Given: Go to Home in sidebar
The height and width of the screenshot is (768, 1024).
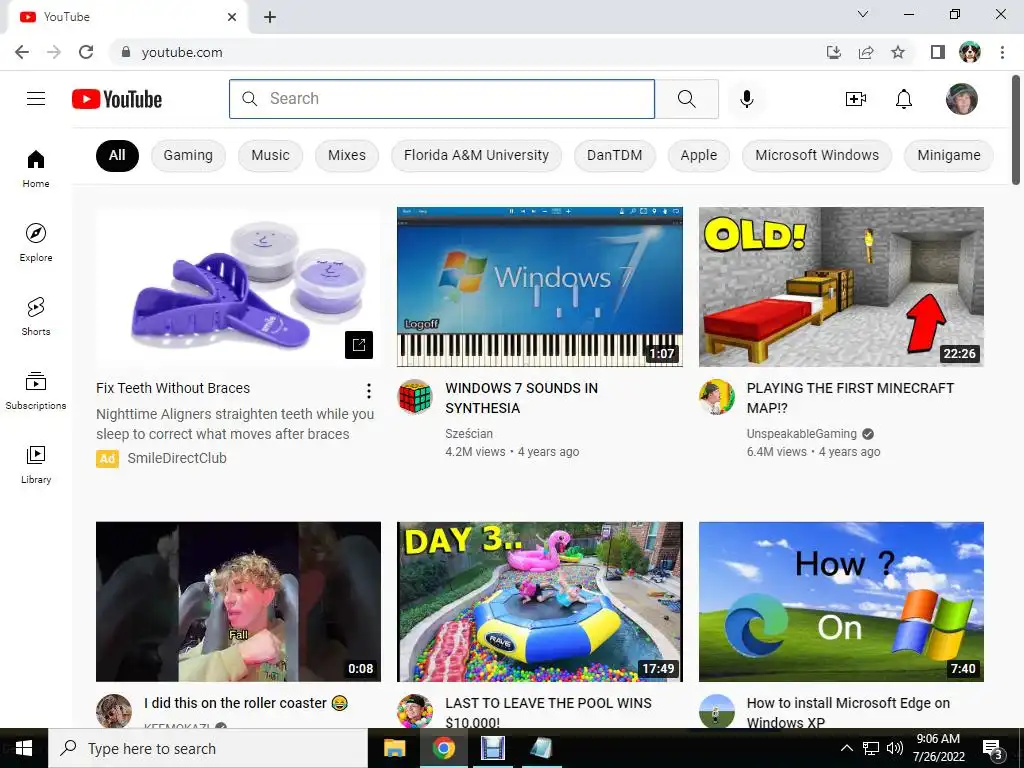Looking at the screenshot, I should point(36,168).
